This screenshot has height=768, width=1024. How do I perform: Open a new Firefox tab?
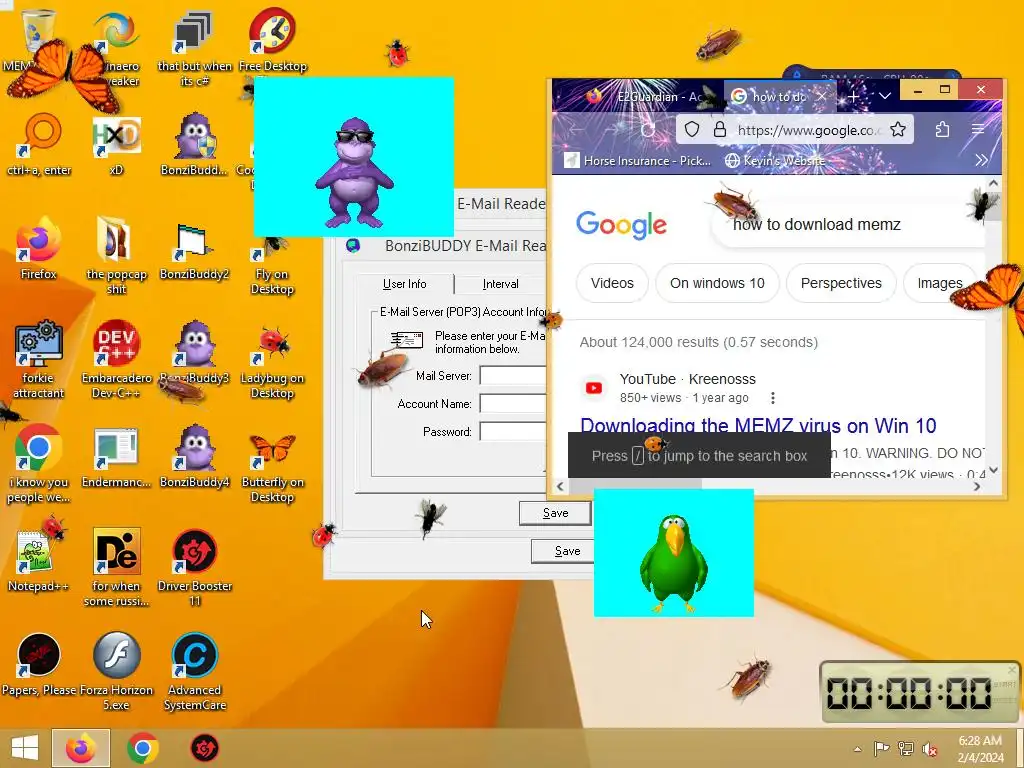(853, 97)
